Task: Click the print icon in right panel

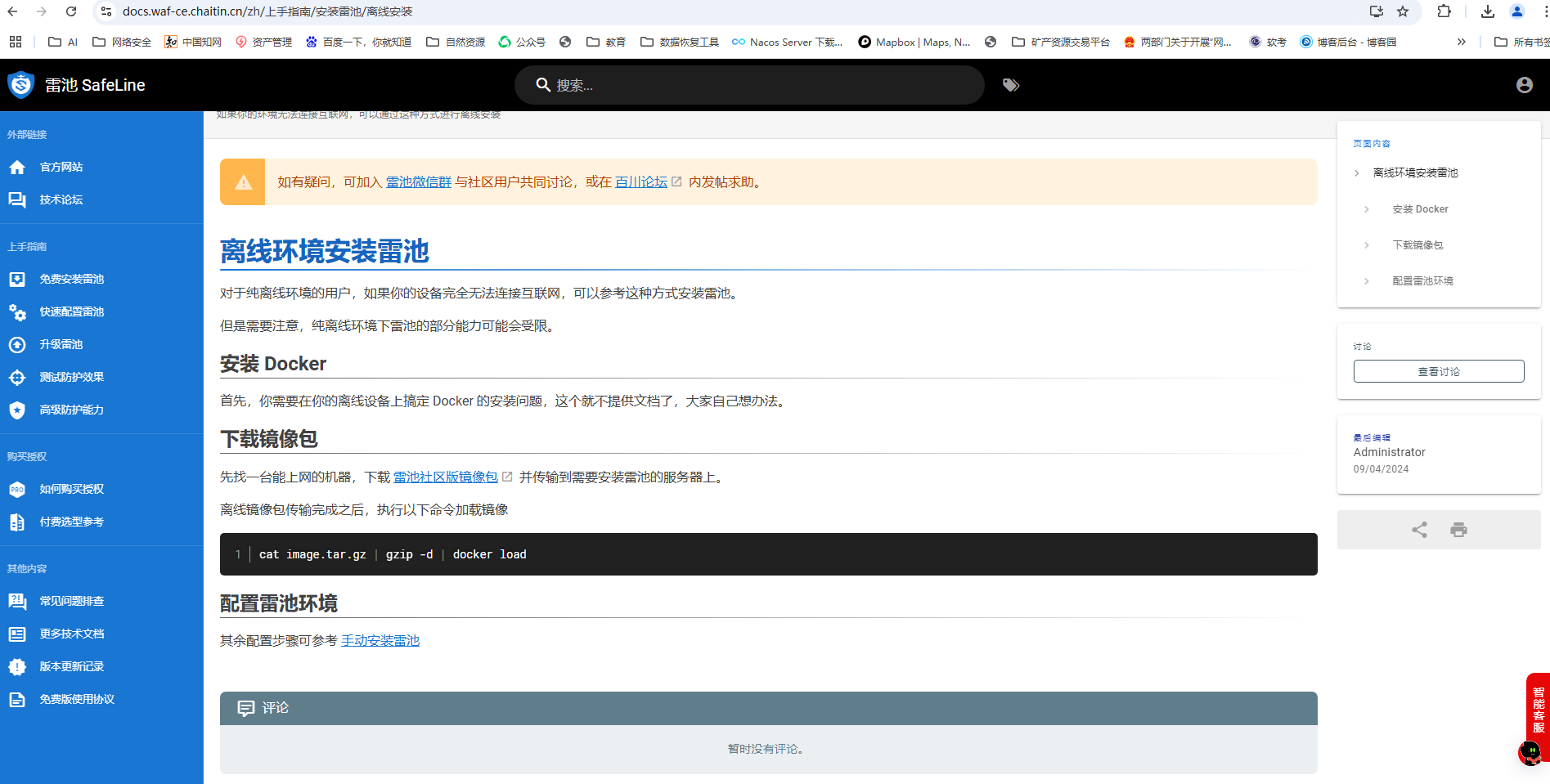Action: click(x=1458, y=530)
